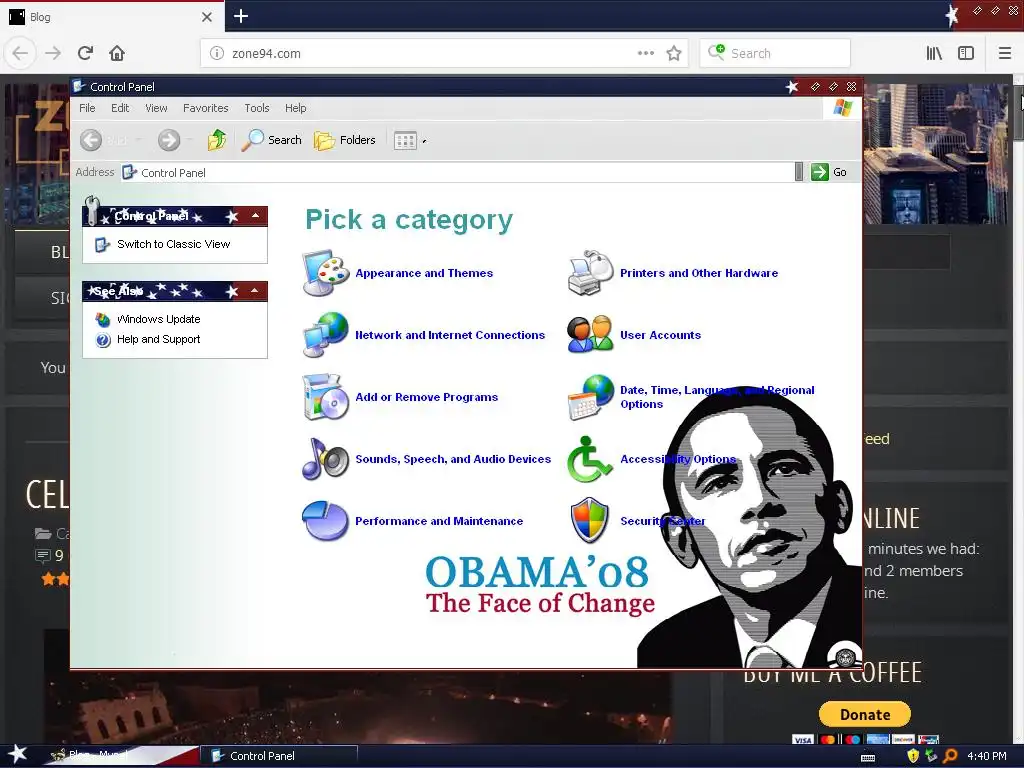Image resolution: width=1024 pixels, height=768 pixels.
Task: Click Firefox reload page button
Action: coord(85,53)
